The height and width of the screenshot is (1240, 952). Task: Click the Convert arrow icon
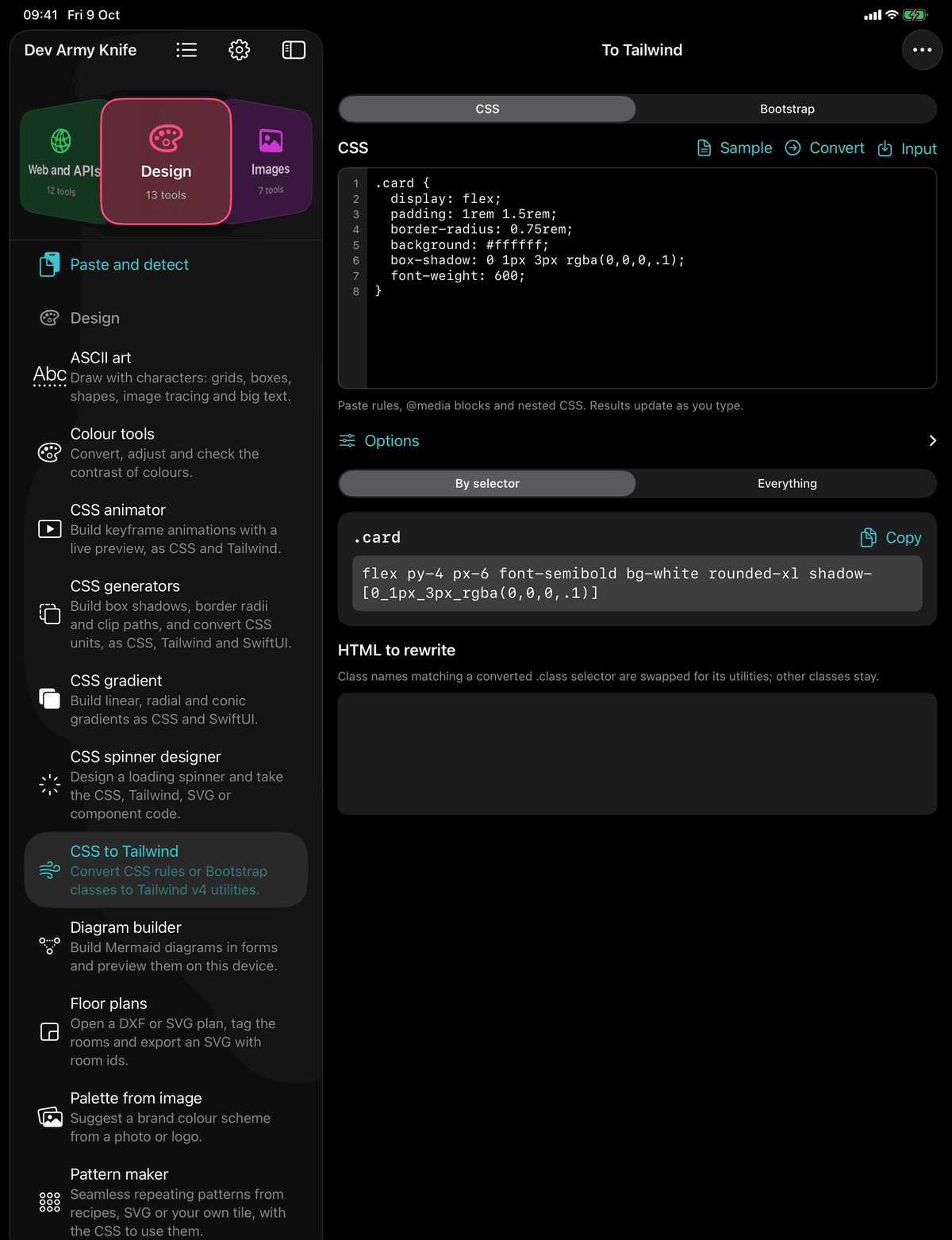(x=793, y=148)
